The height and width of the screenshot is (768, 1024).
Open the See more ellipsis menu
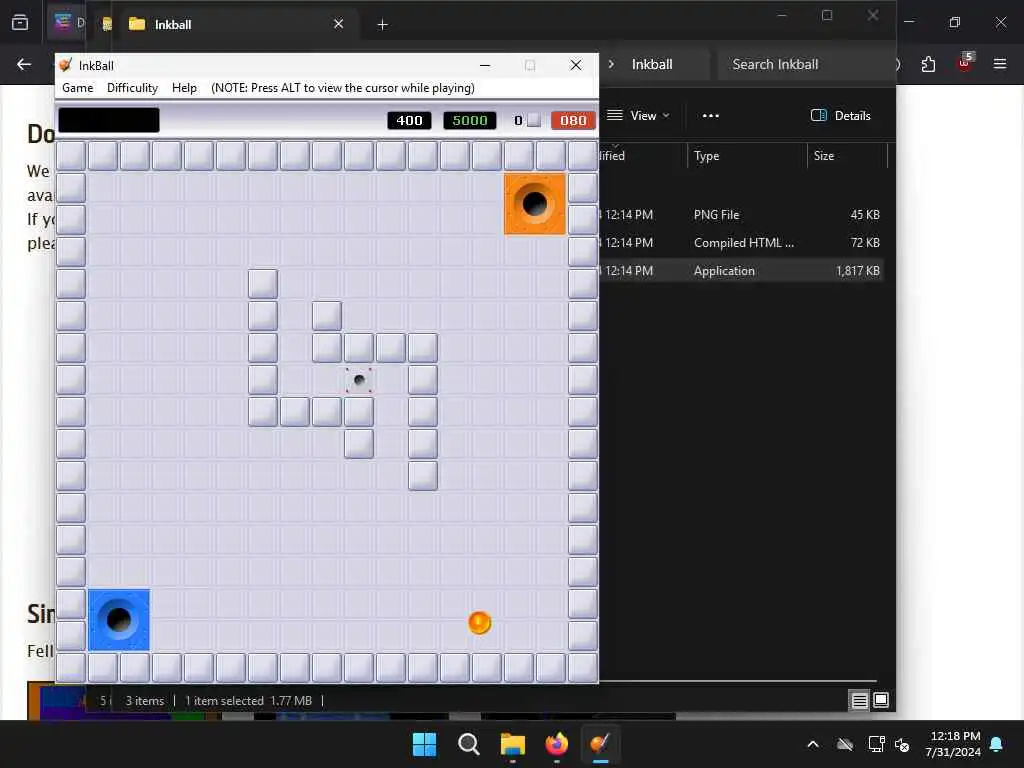coord(711,116)
